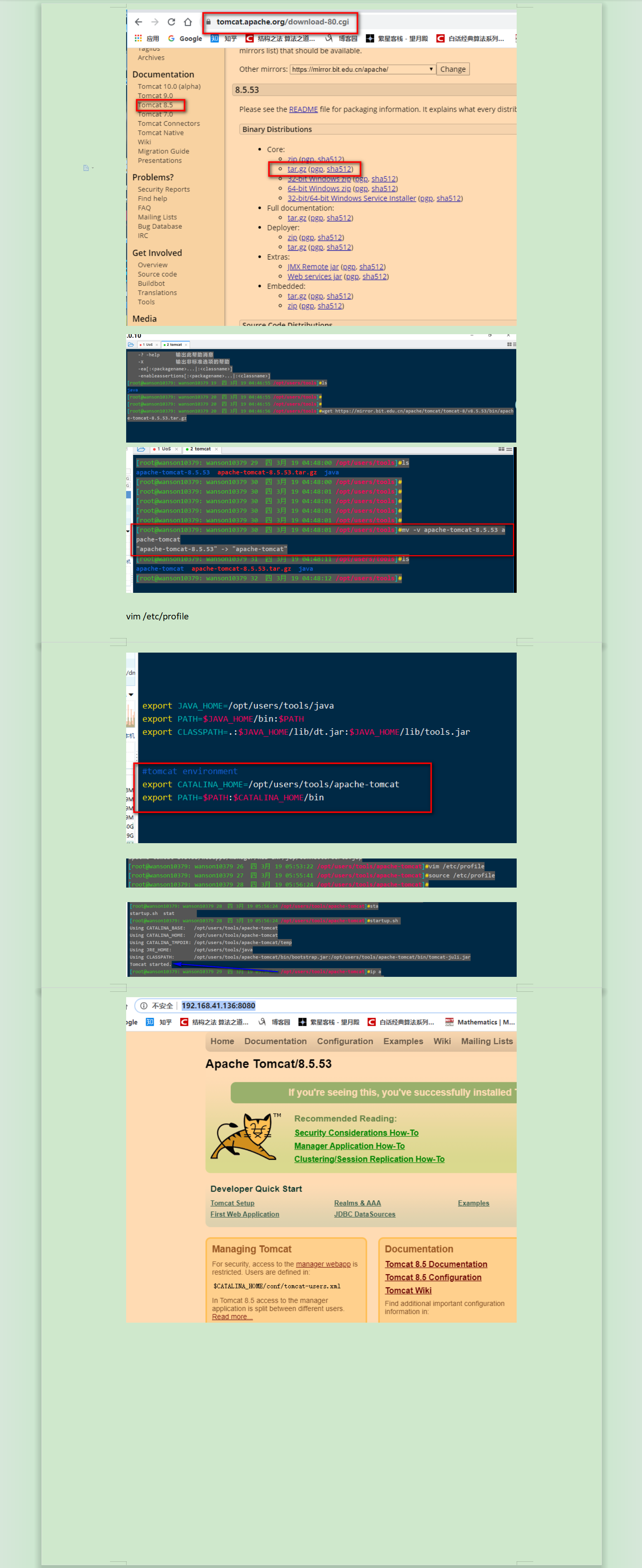Open 博客园 bookmark in the 192.168.41.136 browser
The image size is (642, 1568).
pos(274,1022)
